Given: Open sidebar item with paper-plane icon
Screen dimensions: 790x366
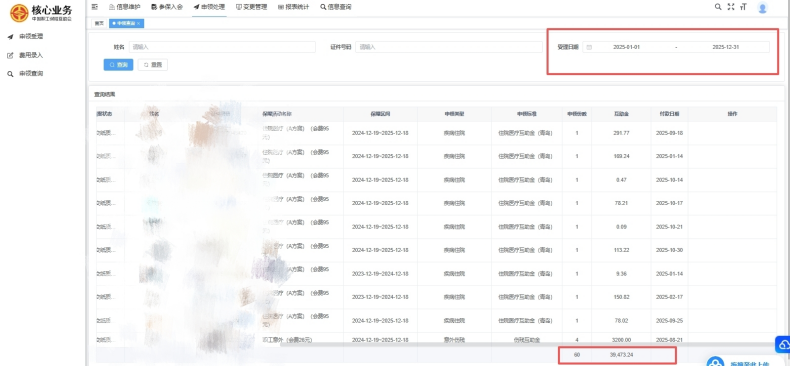Looking at the screenshot, I should [x=25, y=36].
